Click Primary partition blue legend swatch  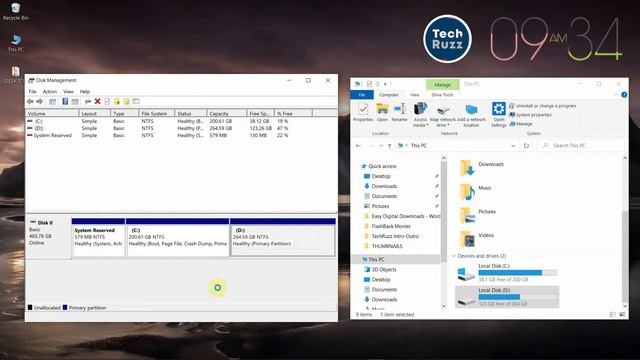point(65,307)
